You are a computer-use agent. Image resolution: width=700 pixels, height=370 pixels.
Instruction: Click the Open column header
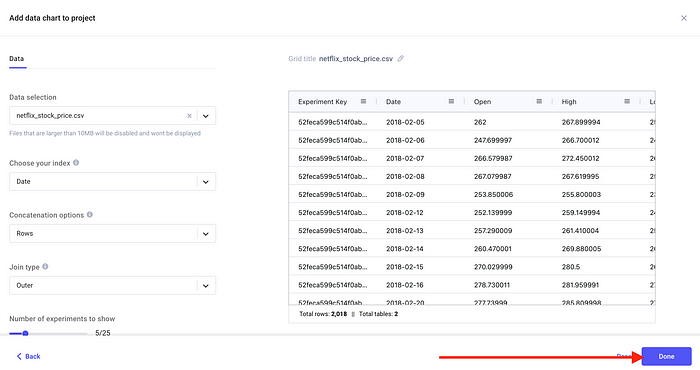482,102
